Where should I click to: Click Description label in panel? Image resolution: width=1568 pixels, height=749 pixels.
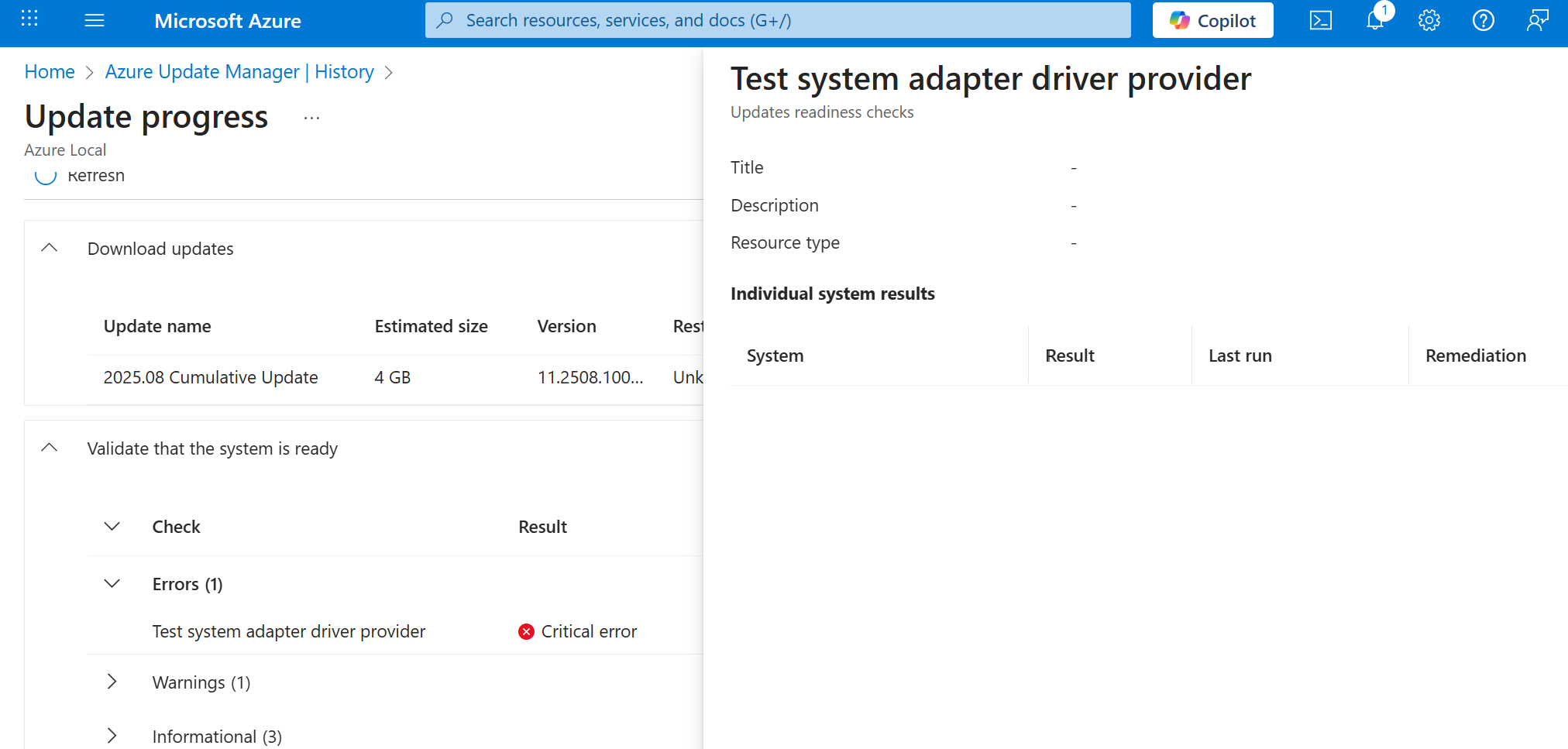(775, 205)
